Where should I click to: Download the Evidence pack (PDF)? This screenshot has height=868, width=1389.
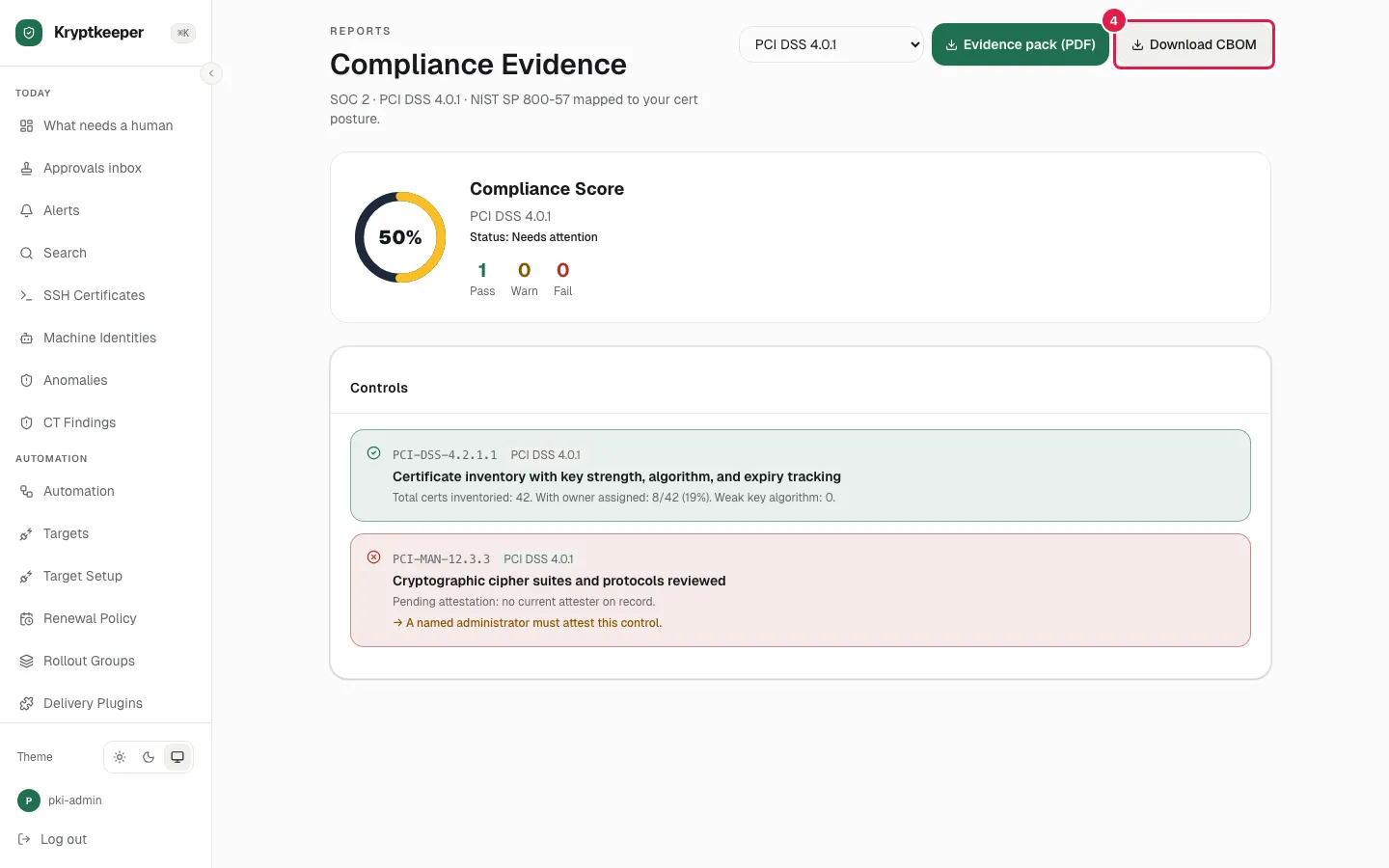pyautogui.click(x=1021, y=44)
